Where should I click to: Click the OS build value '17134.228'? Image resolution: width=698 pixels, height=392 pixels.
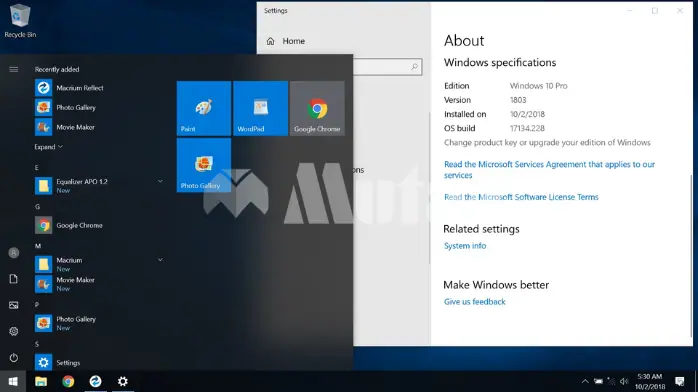click(528, 129)
